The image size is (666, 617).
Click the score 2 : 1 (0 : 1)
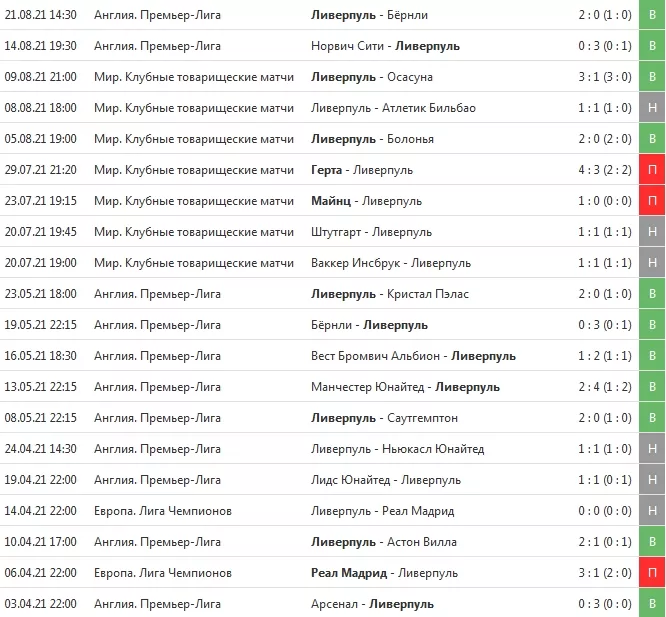(605, 542)
